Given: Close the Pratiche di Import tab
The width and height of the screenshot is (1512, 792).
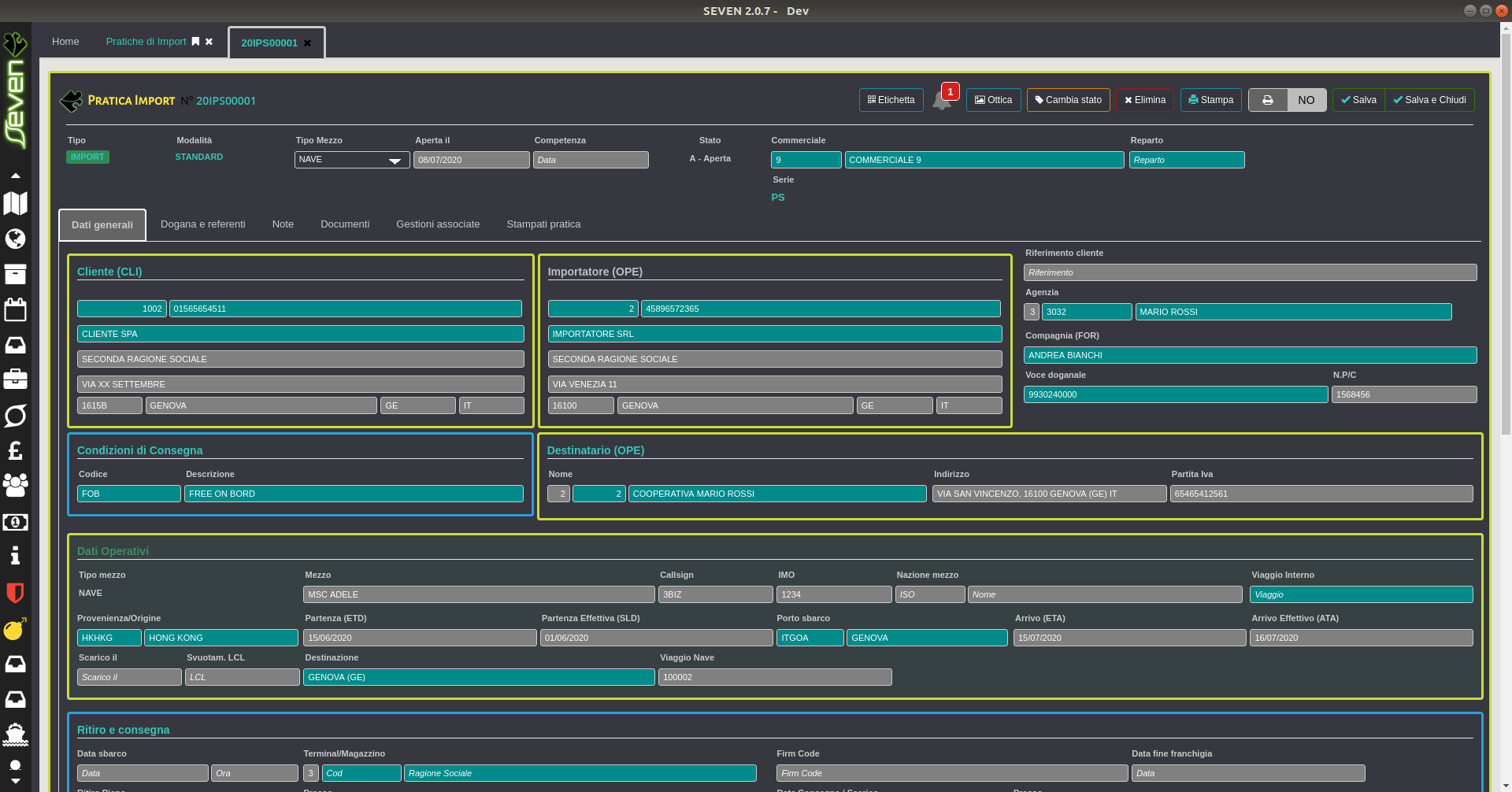Looking at the screenshot, I should point(209,42).
